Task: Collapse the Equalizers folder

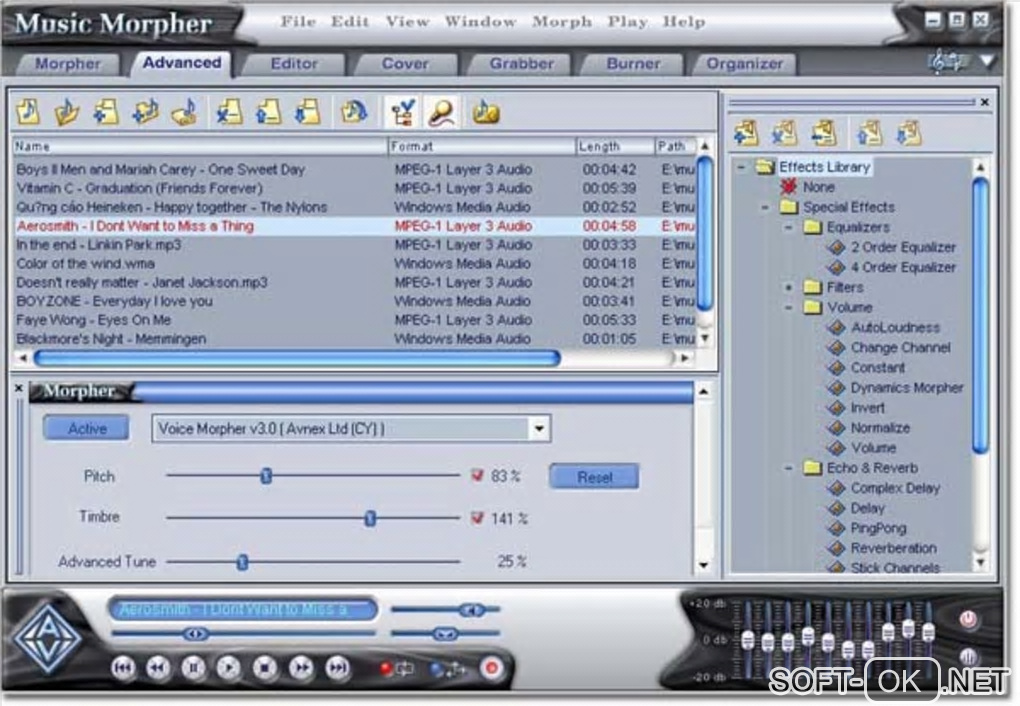Action: point(788,228)
